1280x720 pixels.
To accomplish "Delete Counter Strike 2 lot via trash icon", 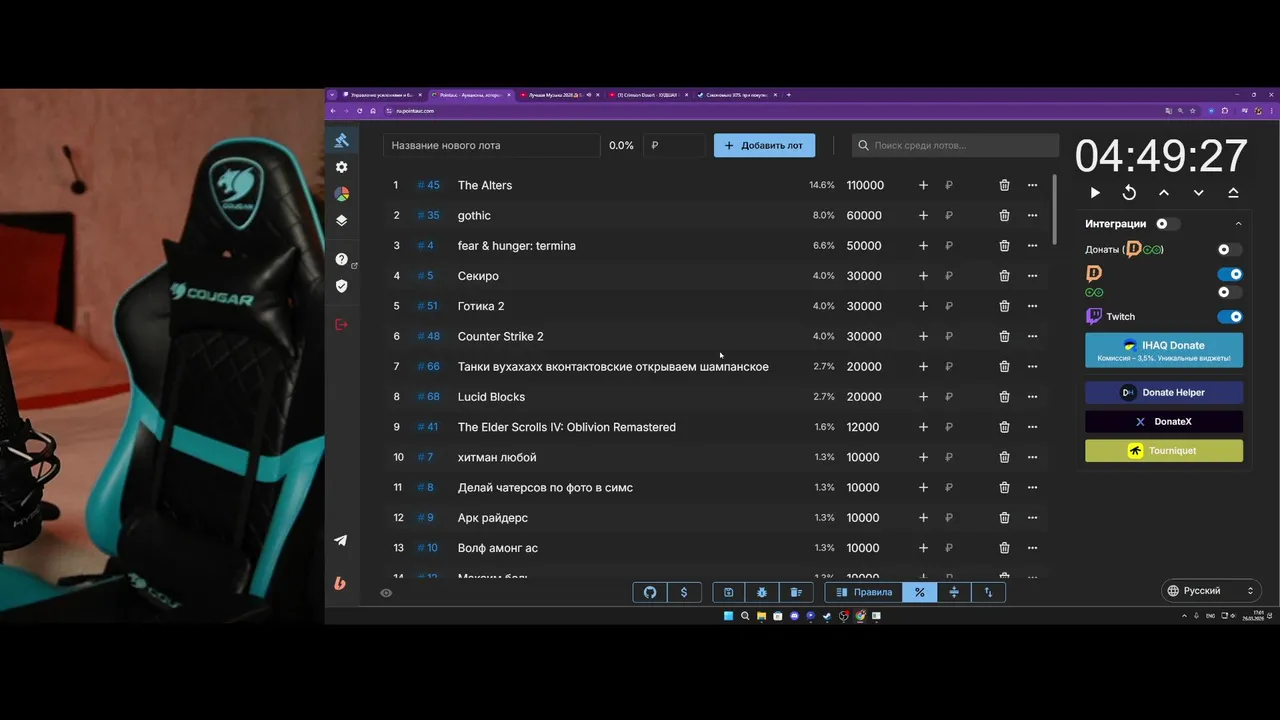I will tap(1004, 336).
